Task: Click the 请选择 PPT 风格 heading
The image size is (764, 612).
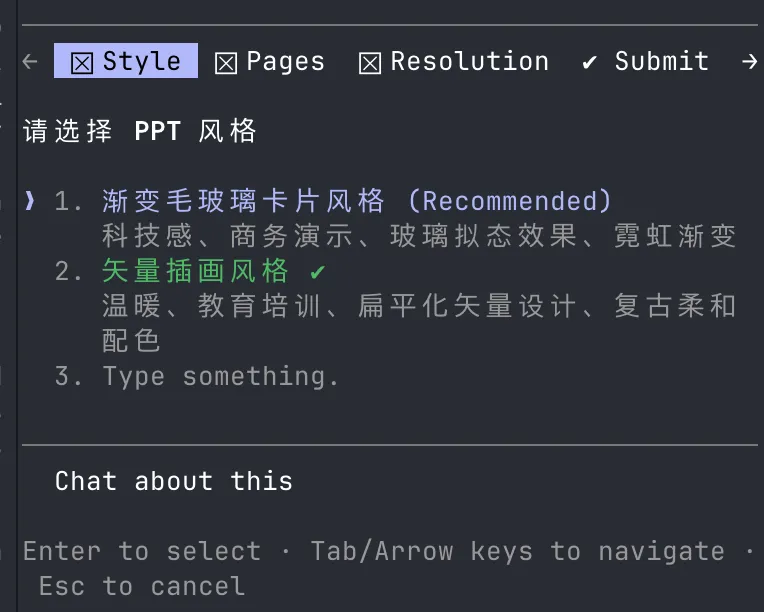Action: (140, 131)
